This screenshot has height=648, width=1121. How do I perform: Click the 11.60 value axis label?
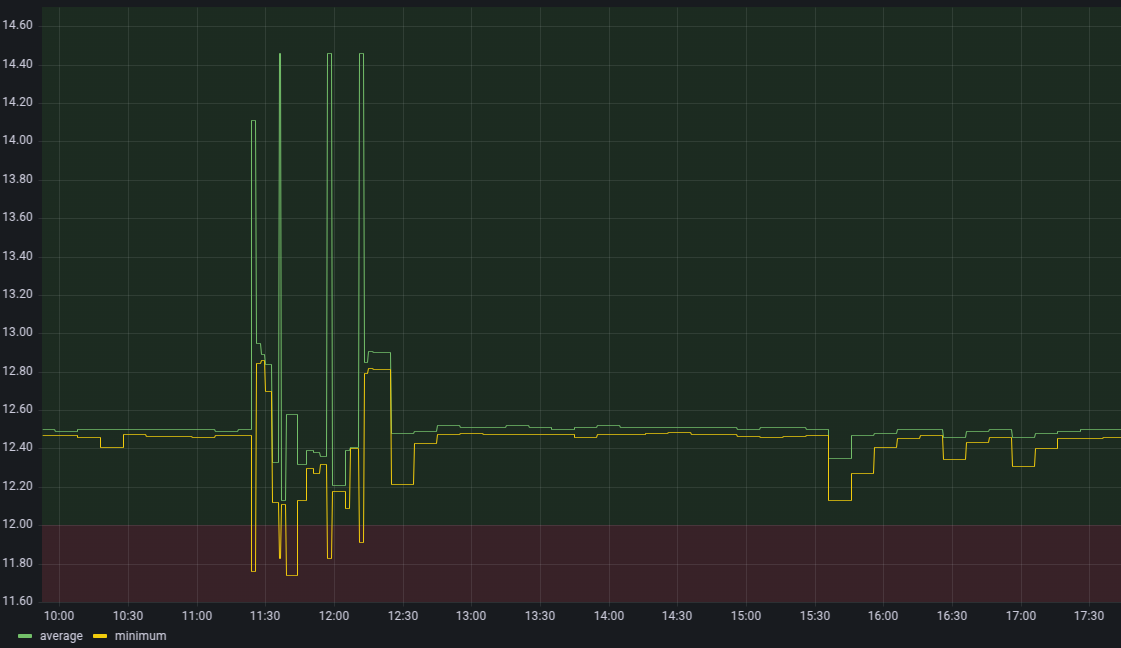pos(18,601)
